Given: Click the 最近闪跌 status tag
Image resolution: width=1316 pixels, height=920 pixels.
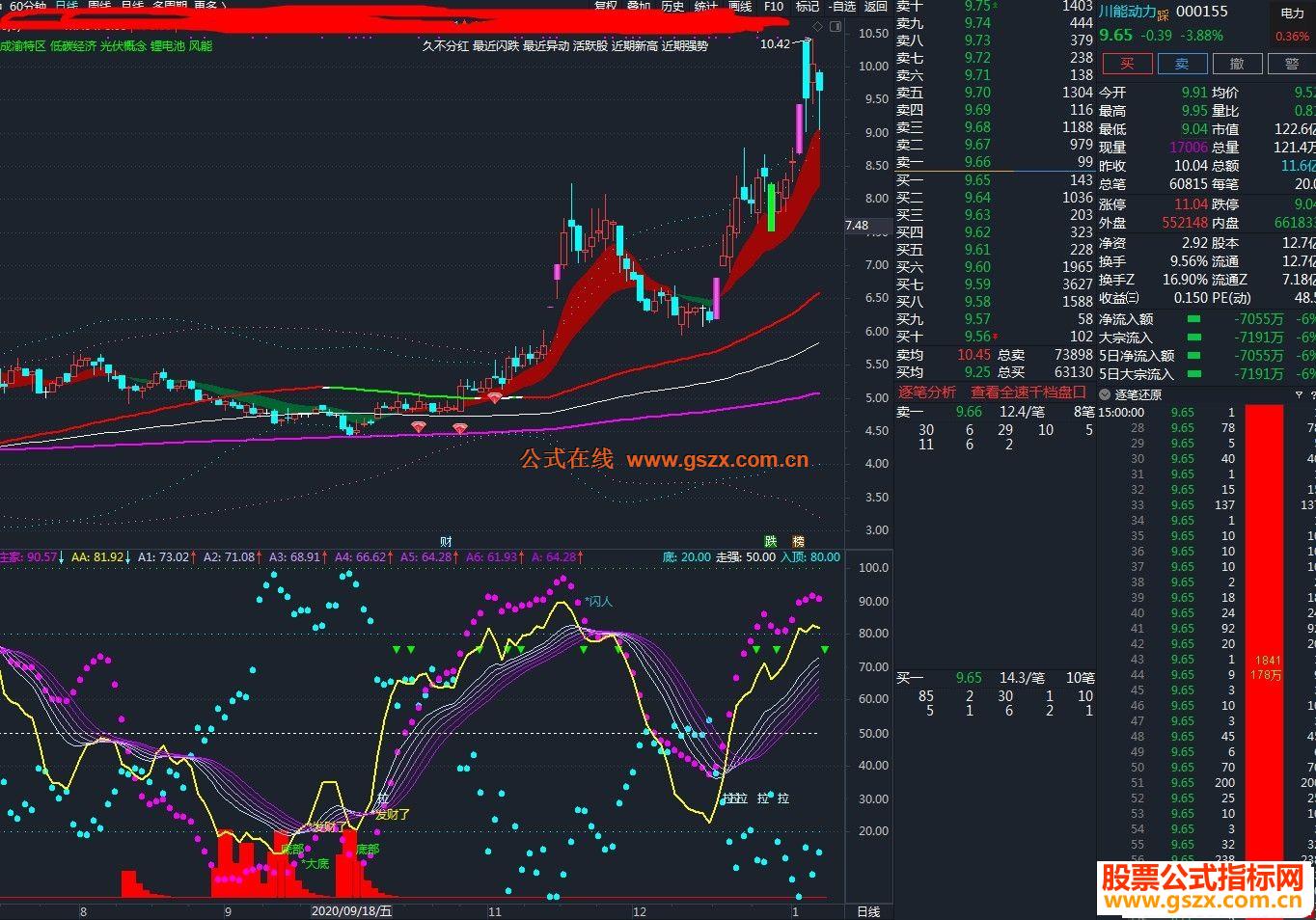Looking at the screenshot, I should pyautogui.click(x=496, y=45).
